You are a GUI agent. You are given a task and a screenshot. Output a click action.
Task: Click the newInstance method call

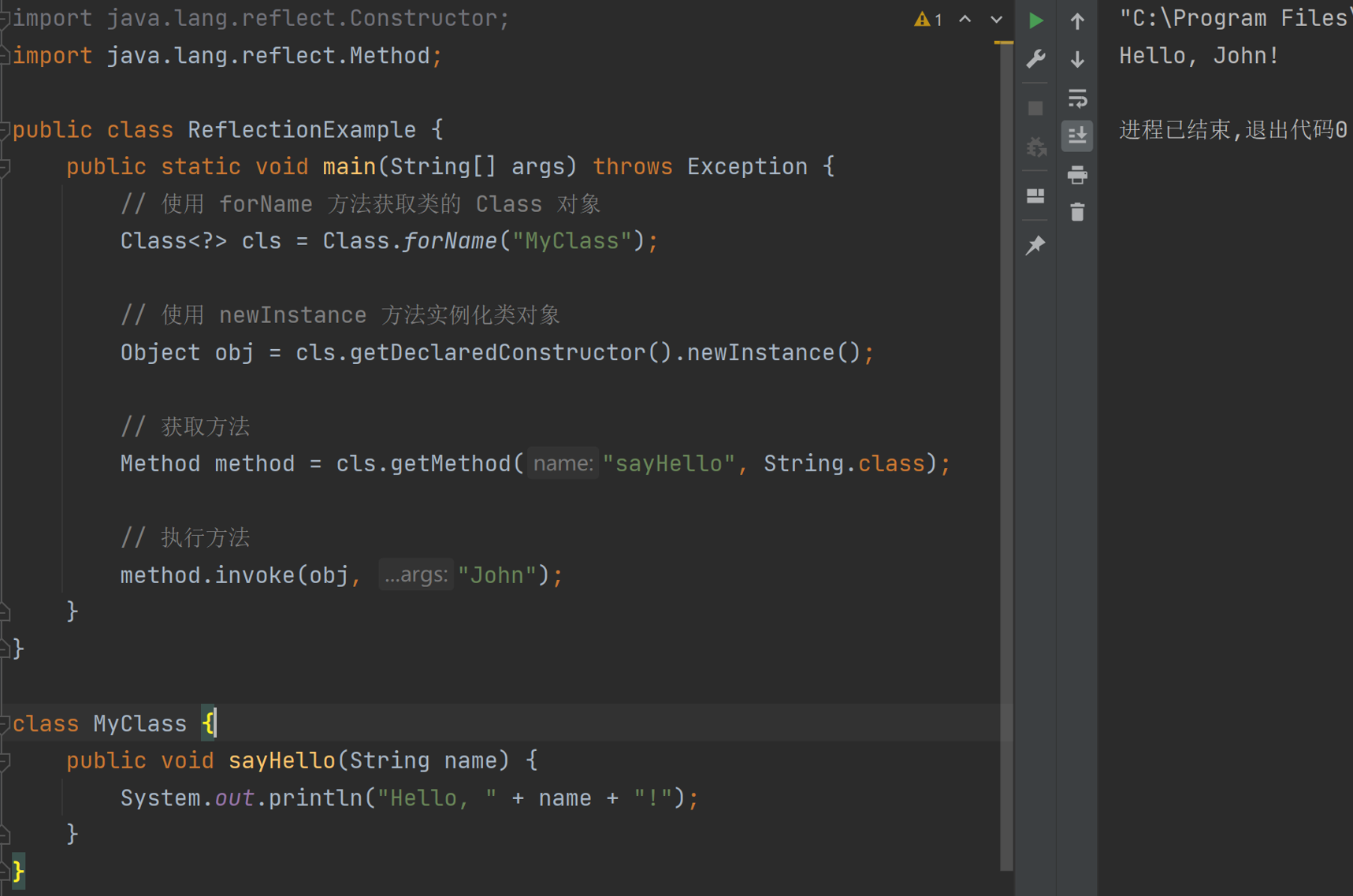[x=760, y=352]
